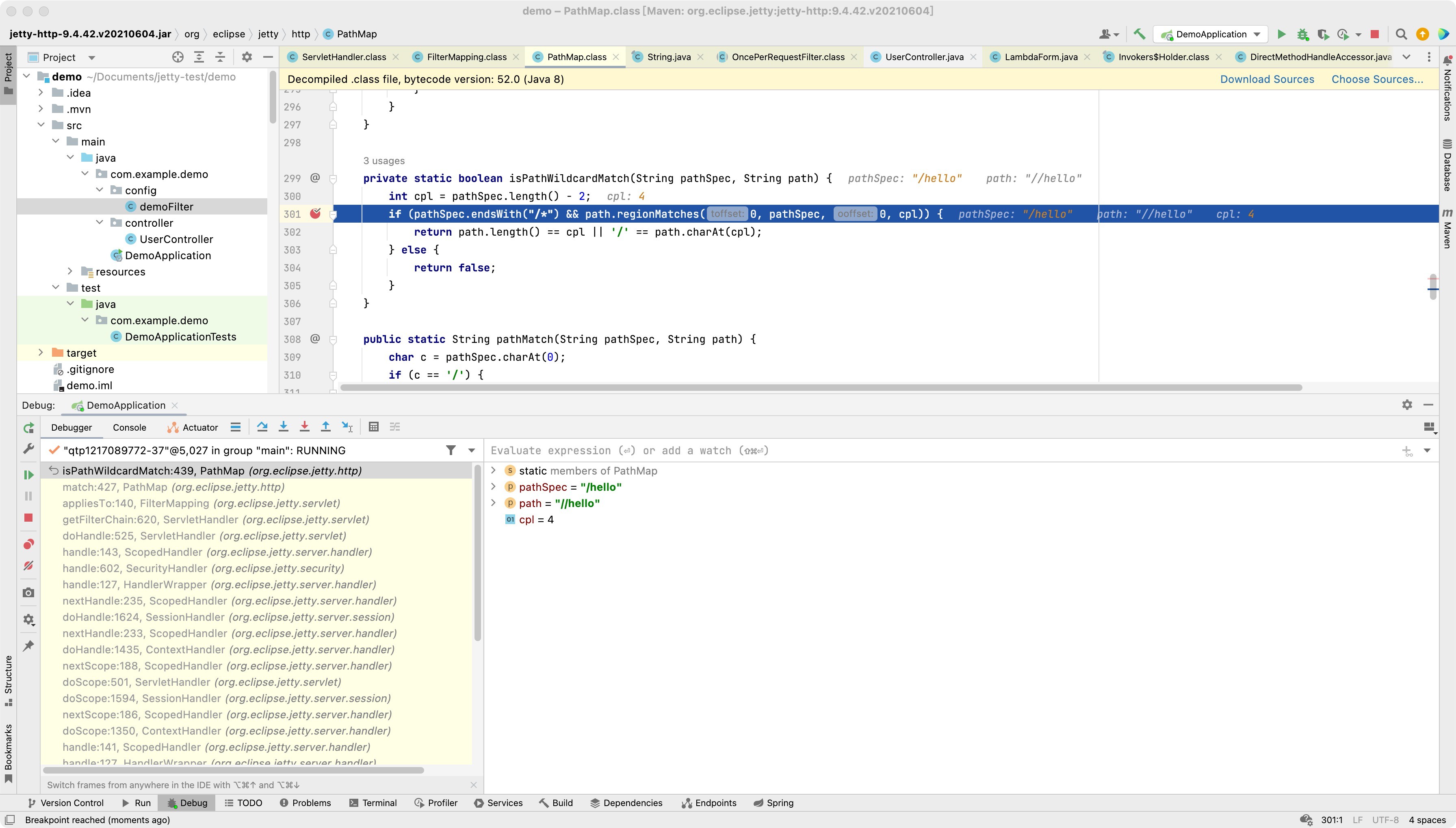This screenshot has width=1456, height=828.
Task: Click Download Sources link
Action: [1267, 79]
